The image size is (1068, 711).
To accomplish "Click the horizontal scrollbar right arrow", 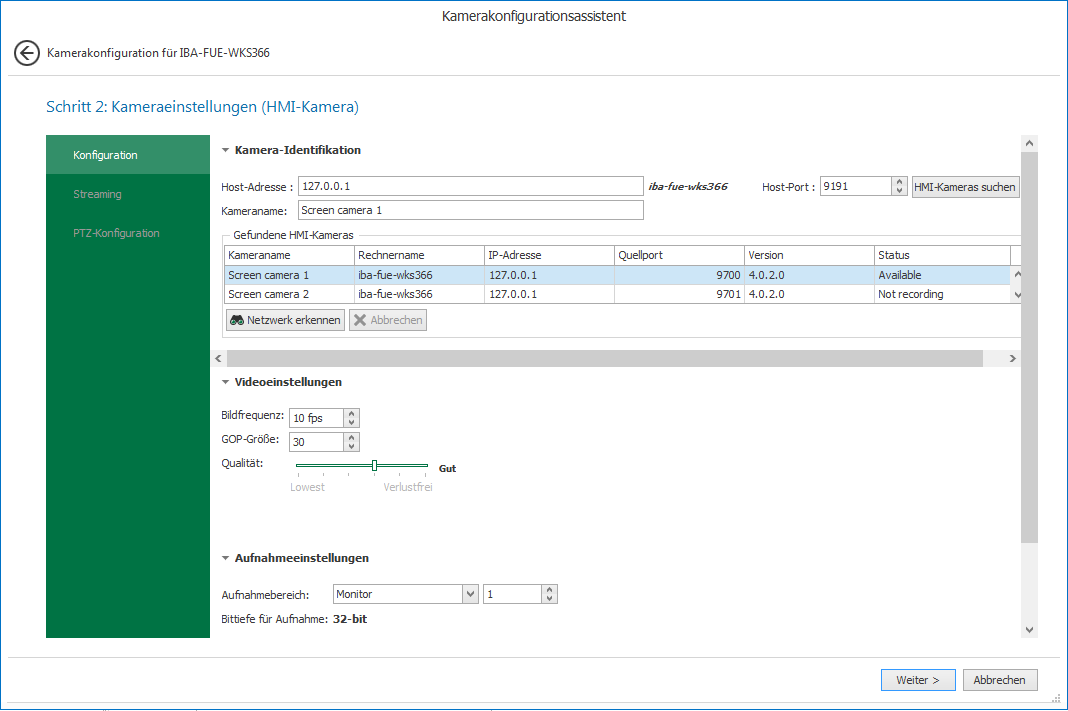I will [x=1012, y=358].
